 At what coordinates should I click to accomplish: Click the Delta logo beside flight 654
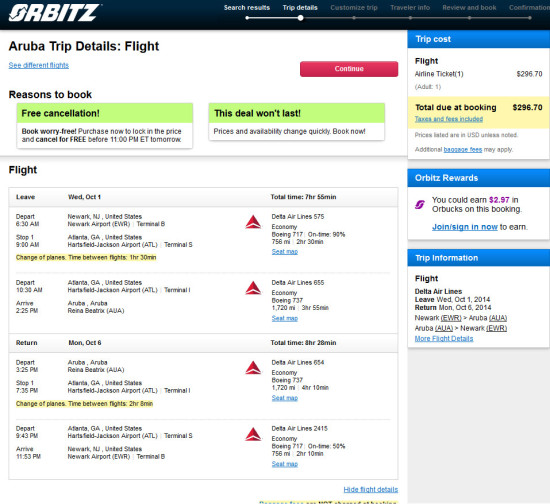[253, 368]
